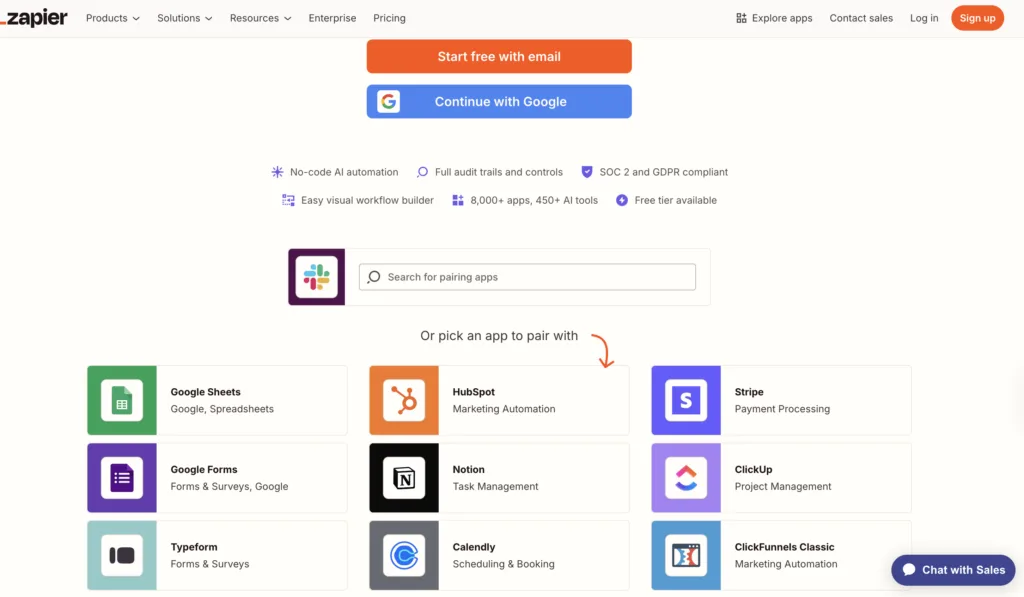Open the Notion icon
The image size is (1024, 597).
(404, 477)
